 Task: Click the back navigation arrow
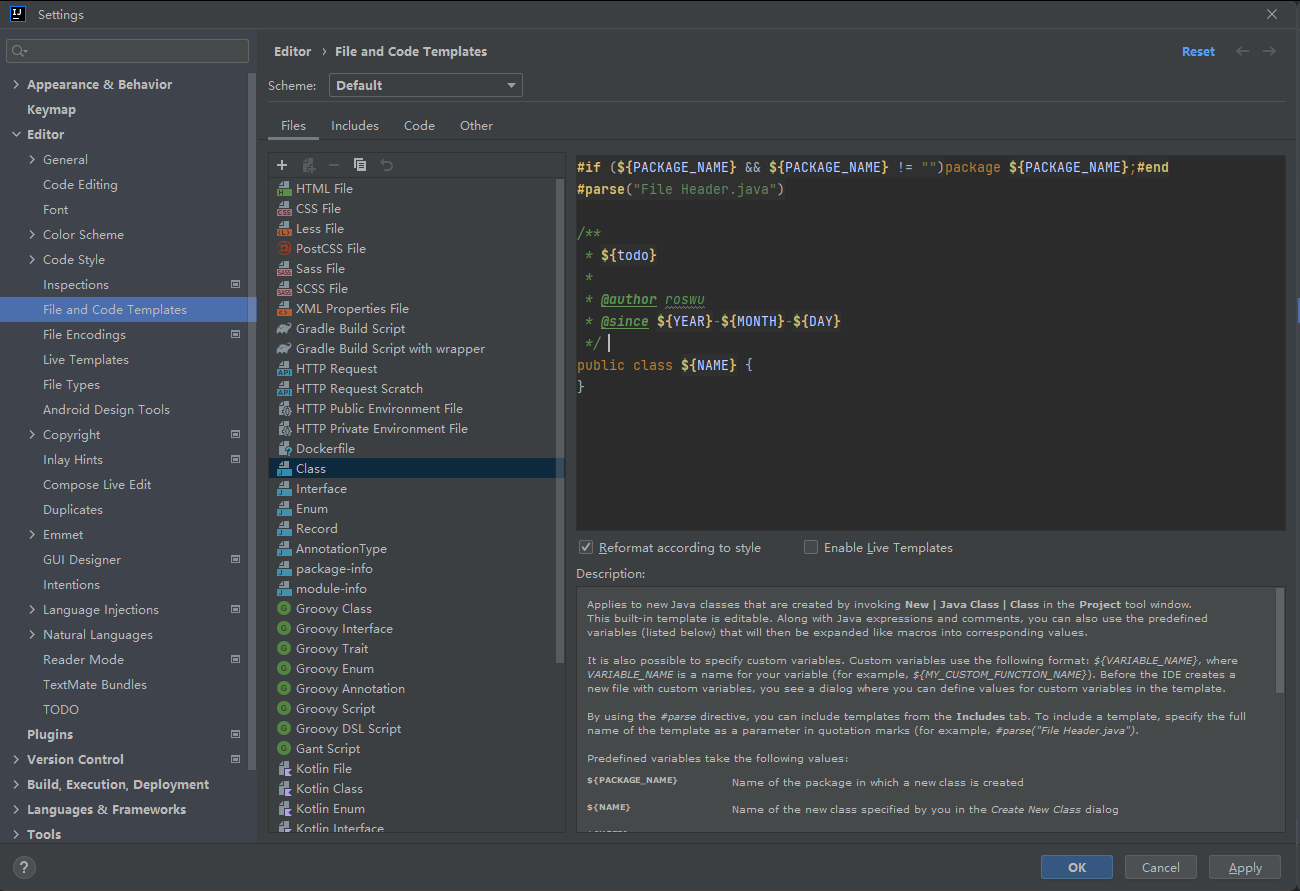point(1242,51)
